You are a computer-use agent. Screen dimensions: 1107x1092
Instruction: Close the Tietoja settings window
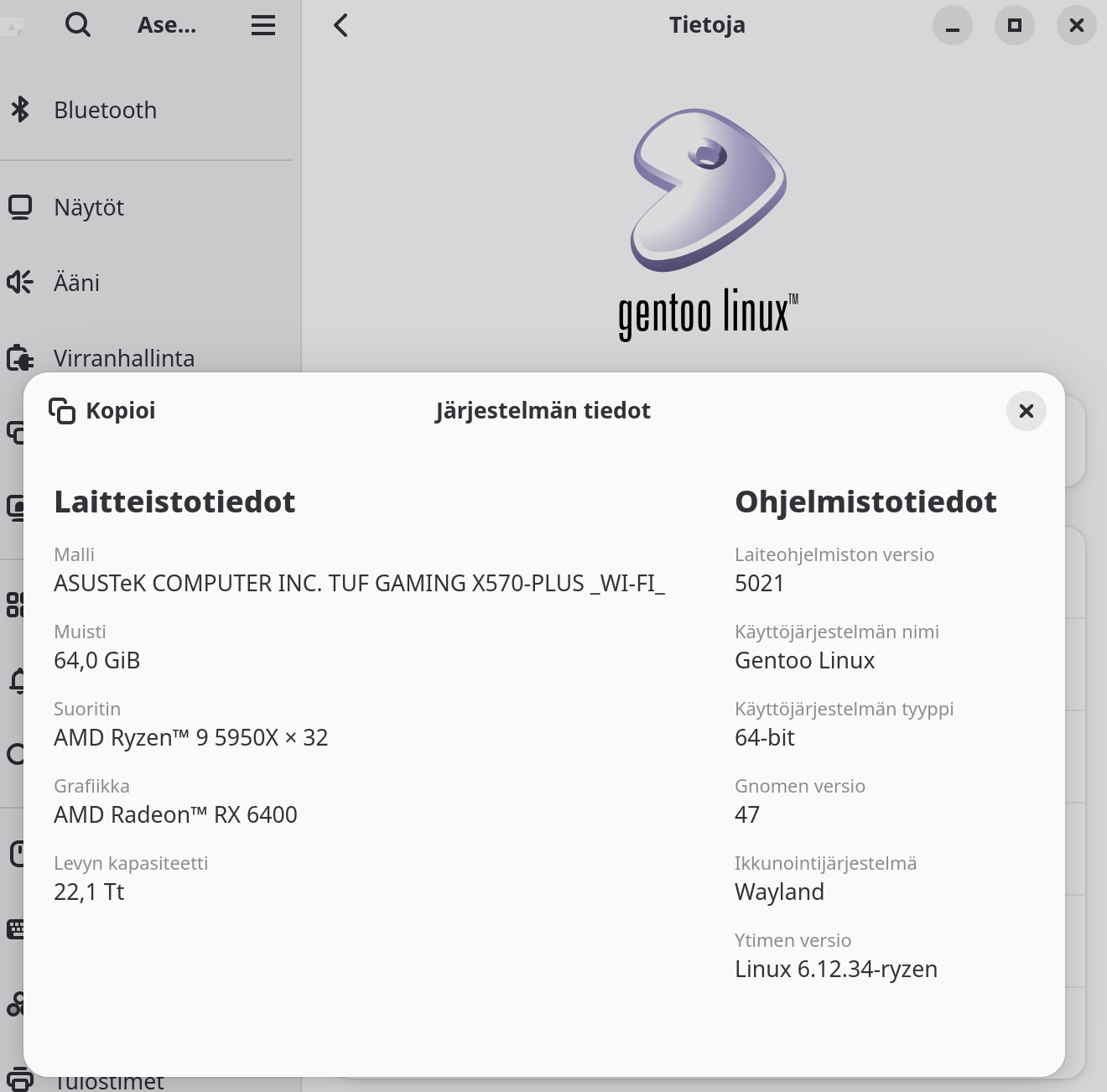click(x=1077, y=25)
